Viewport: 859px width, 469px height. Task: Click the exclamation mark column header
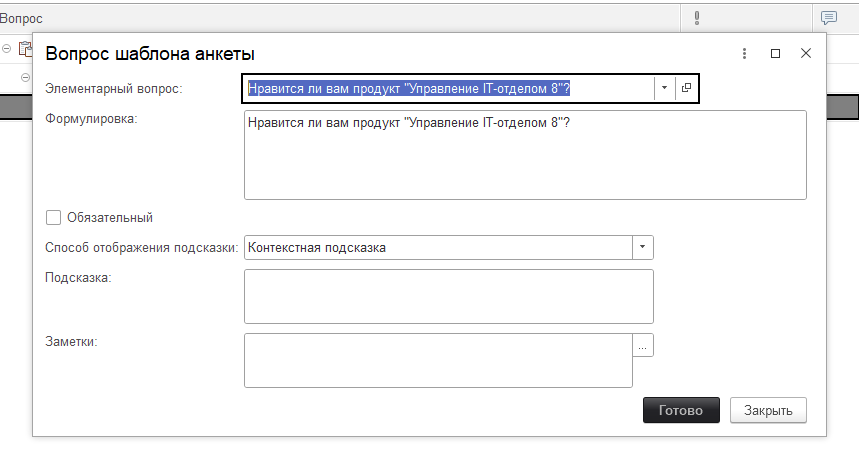coord(695,18)
